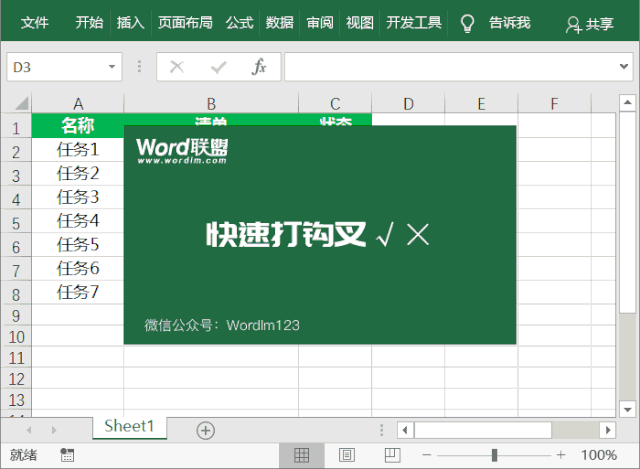
Task: Click zoom out minus button
Action: (x=428, y=455)
